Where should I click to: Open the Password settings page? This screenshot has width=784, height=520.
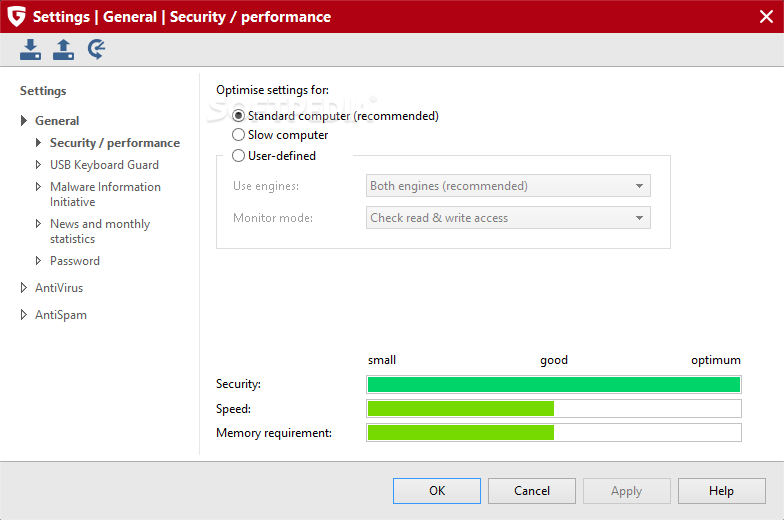point(75,261)
